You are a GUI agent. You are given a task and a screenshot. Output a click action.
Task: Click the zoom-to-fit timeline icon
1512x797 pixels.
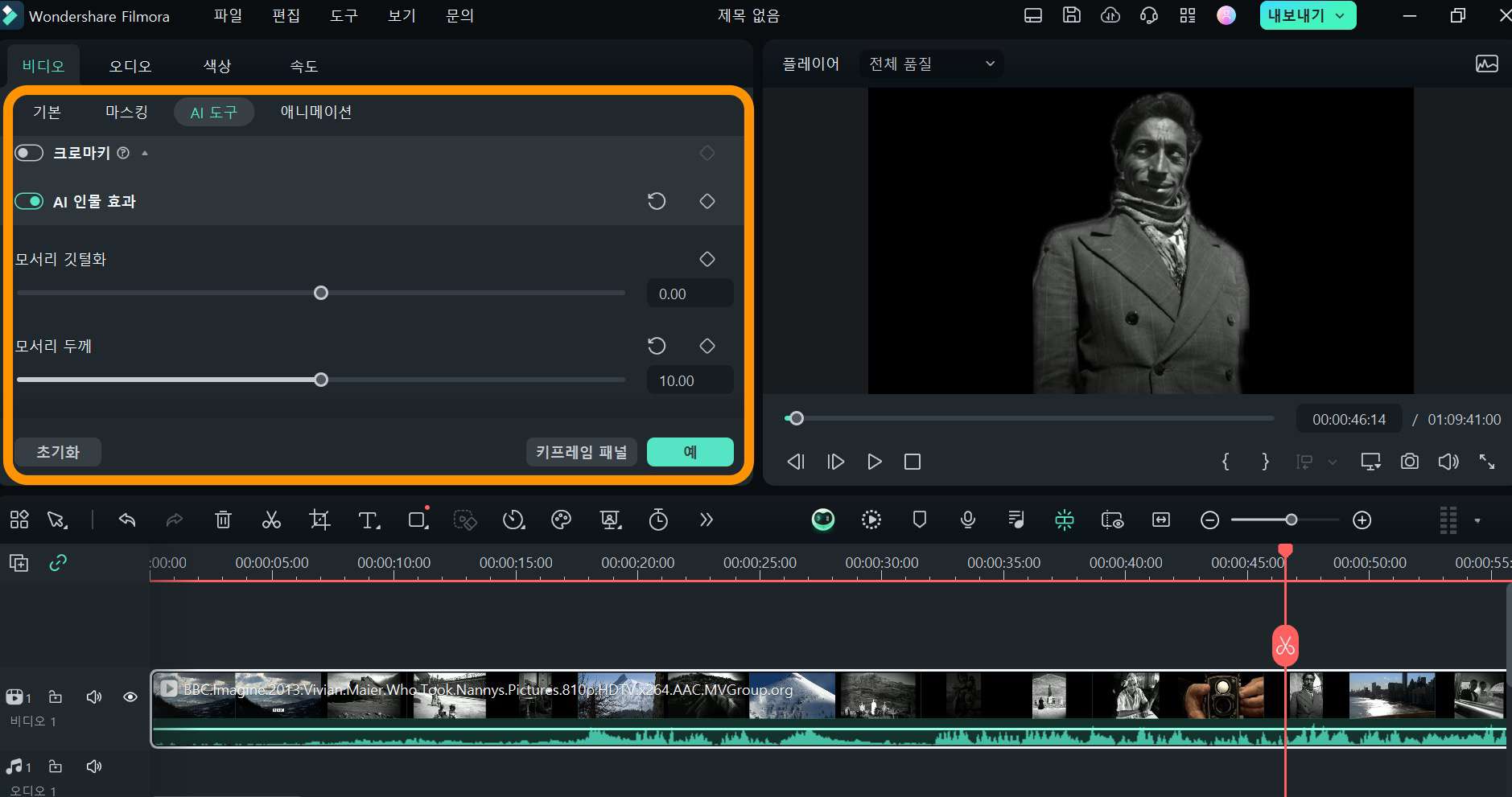1161,520
